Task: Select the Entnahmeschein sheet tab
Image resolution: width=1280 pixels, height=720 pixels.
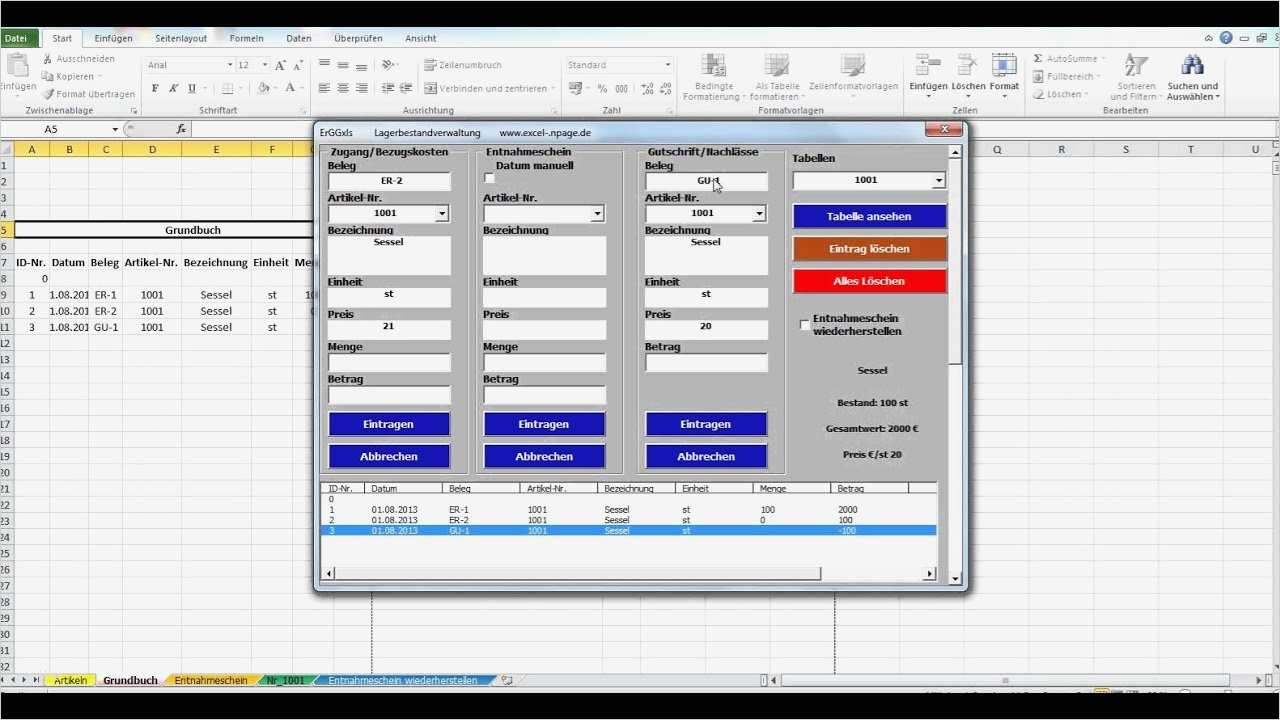Action: [x=209, y=680]
